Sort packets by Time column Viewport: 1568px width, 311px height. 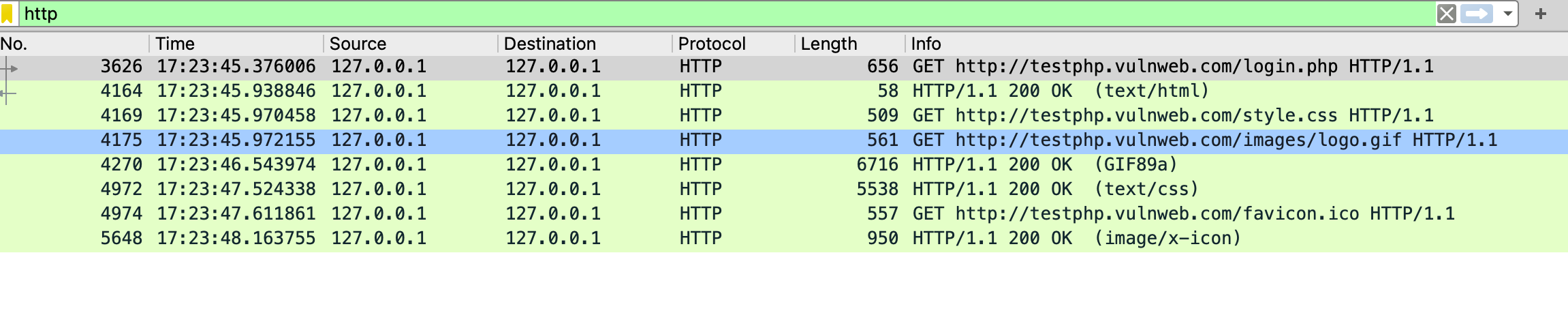[x=236, y=44]
